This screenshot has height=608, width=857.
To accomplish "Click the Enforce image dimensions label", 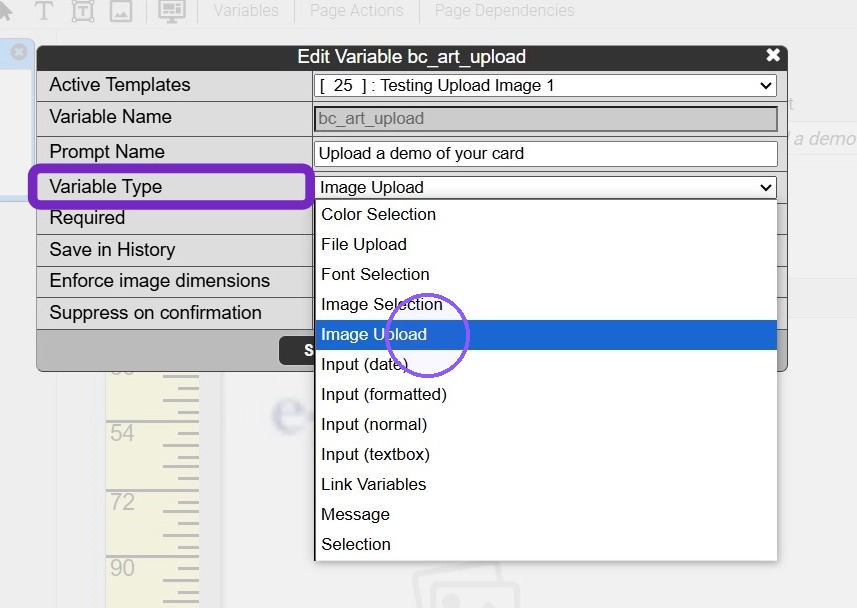I will click(160, 280).
